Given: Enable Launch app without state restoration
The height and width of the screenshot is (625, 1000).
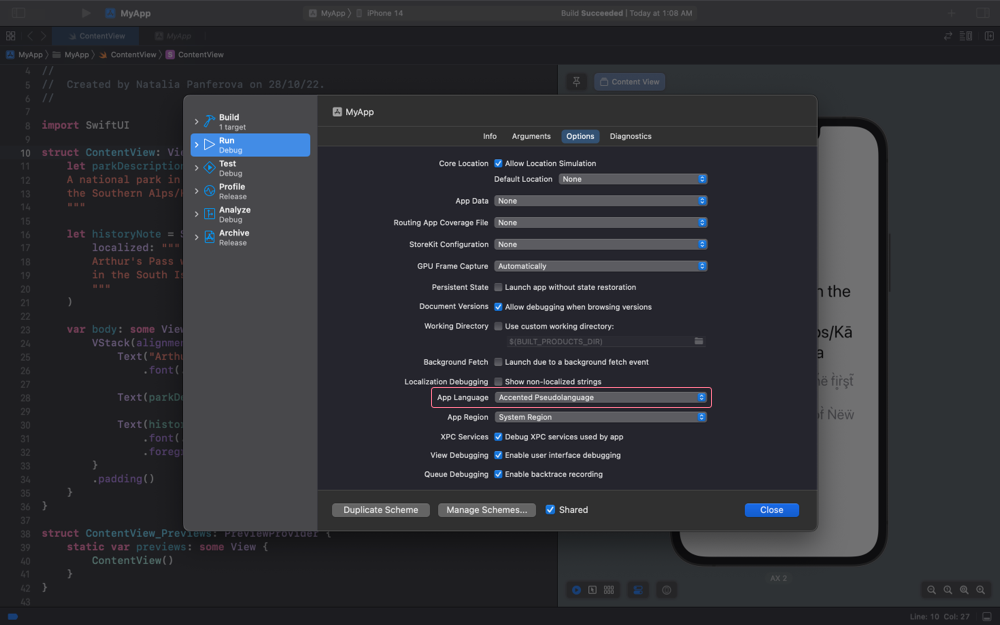Looking at the screenshot, I should coord(498,288).
